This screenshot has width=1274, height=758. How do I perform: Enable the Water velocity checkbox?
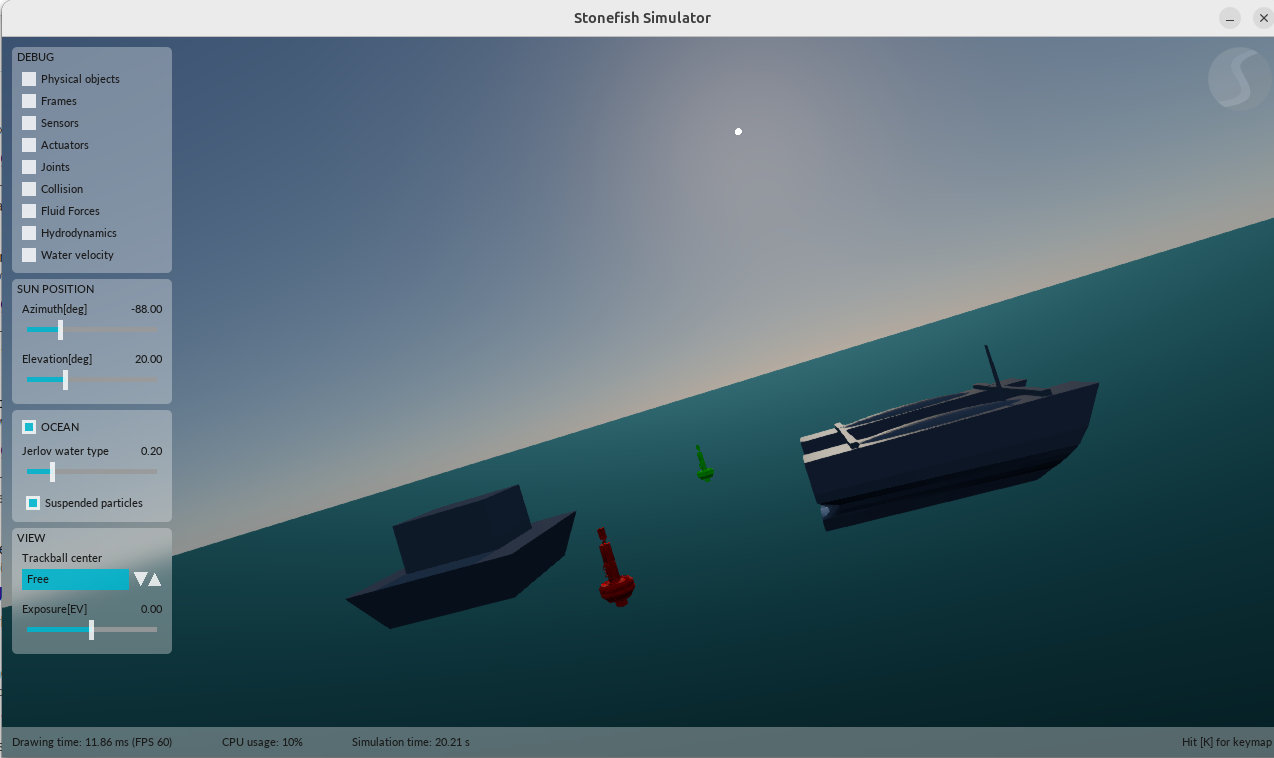click(x=29, y=255)
